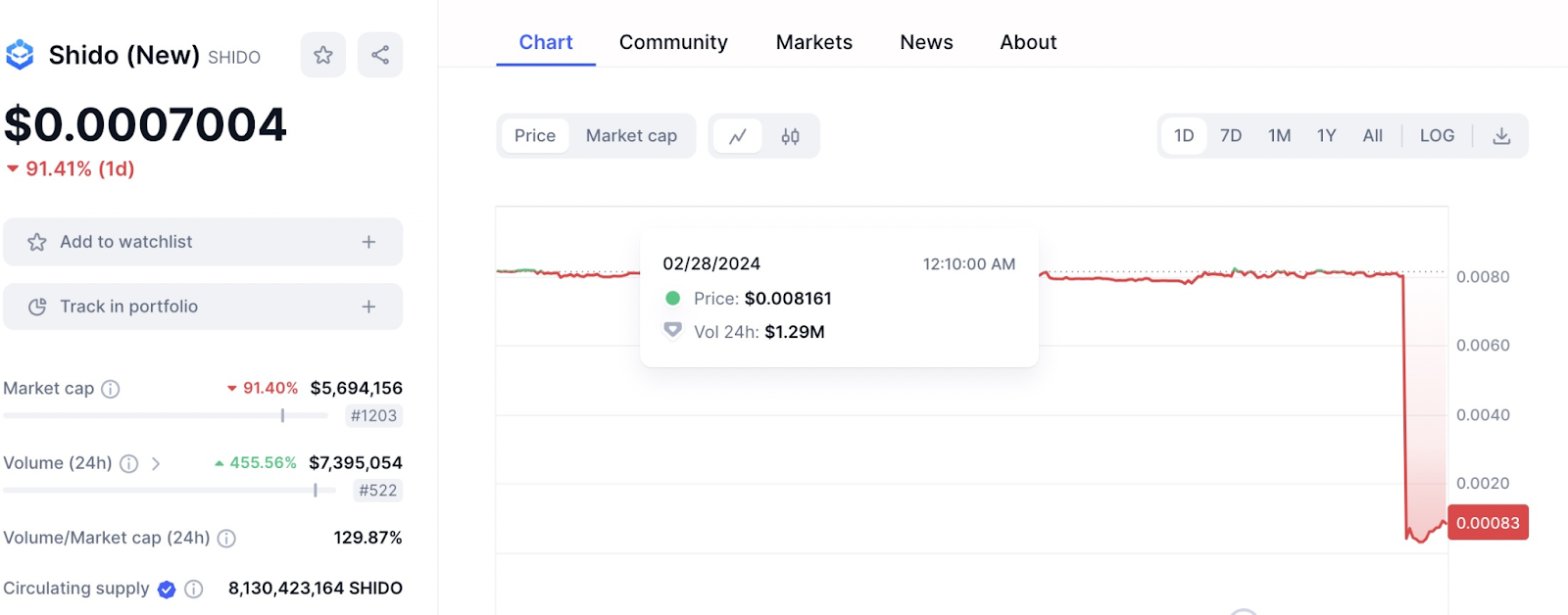This screenshot has height=615, width=1568.
Task: Click the 0.0060 axis label
Action: point(1483,346)
